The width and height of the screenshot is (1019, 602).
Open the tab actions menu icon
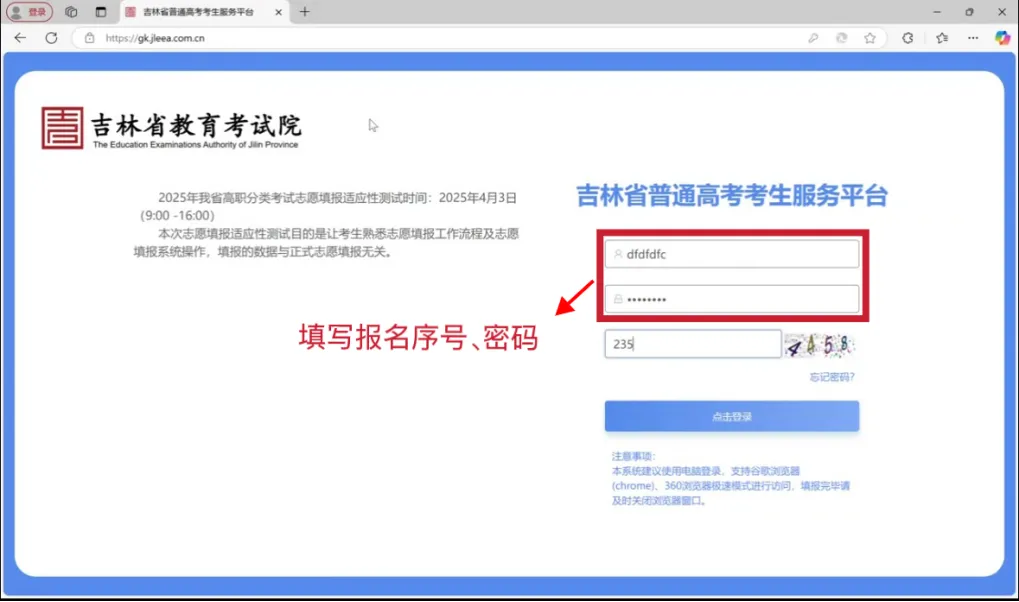click(100, 12)
